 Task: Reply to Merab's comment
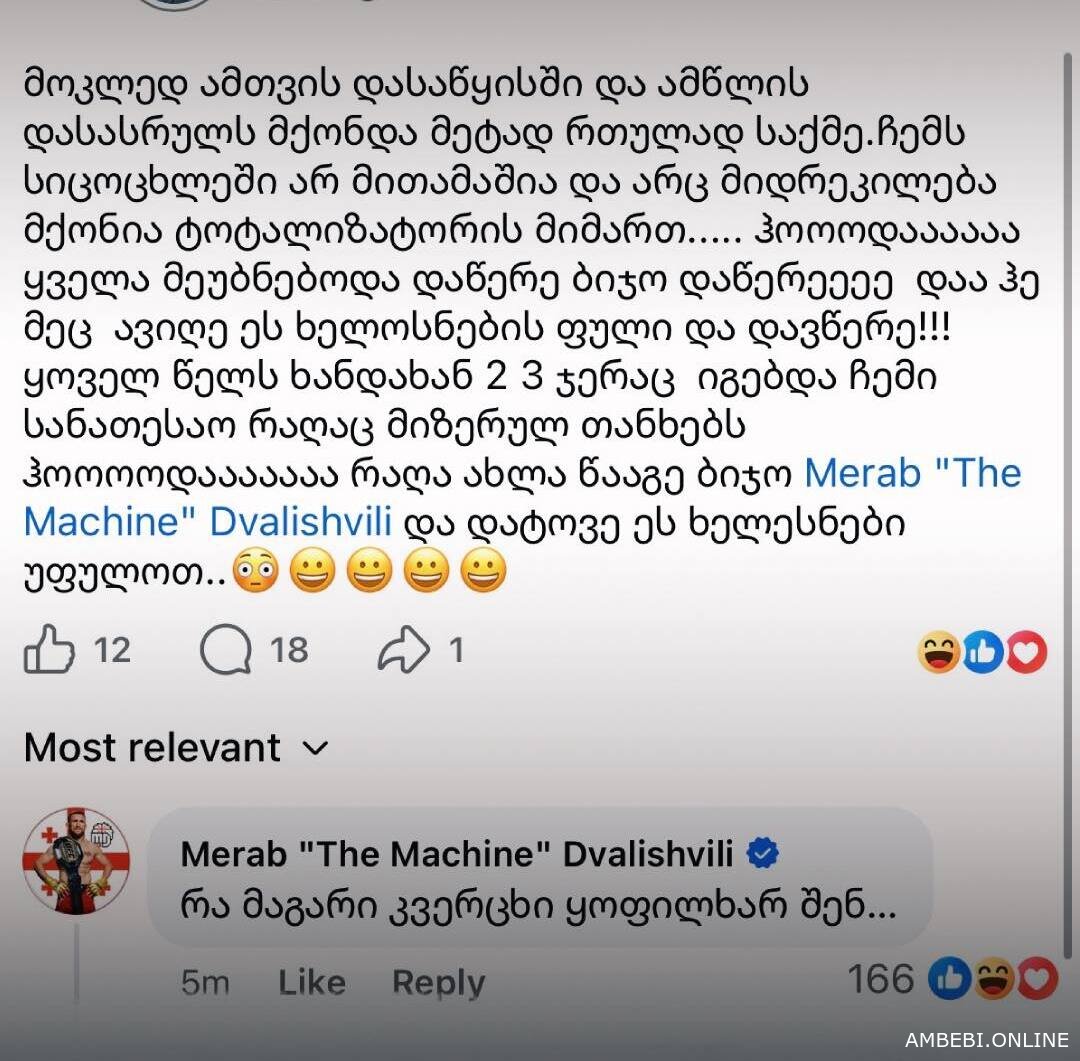439,982
